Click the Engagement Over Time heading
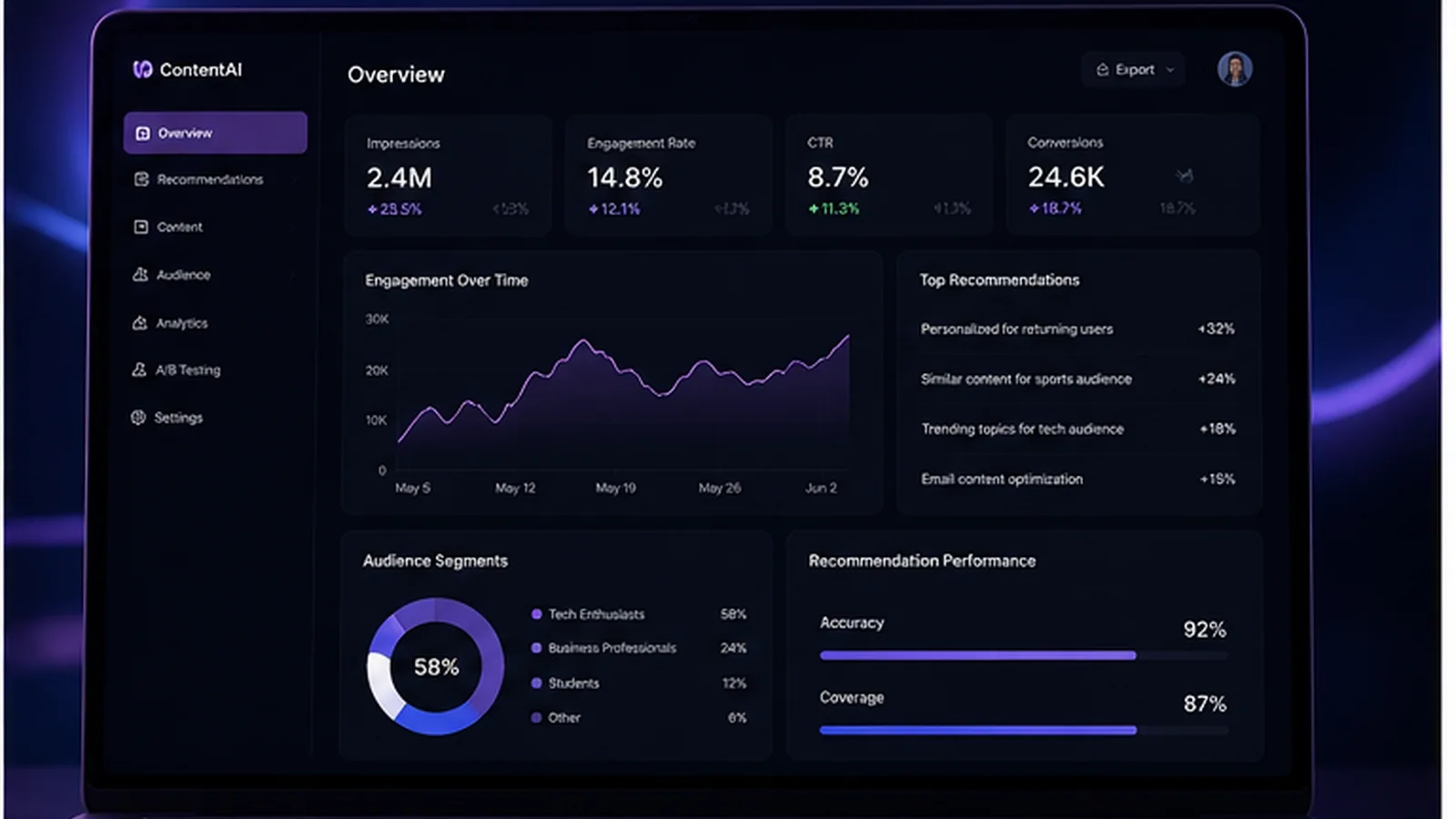 tap(446, 280)
